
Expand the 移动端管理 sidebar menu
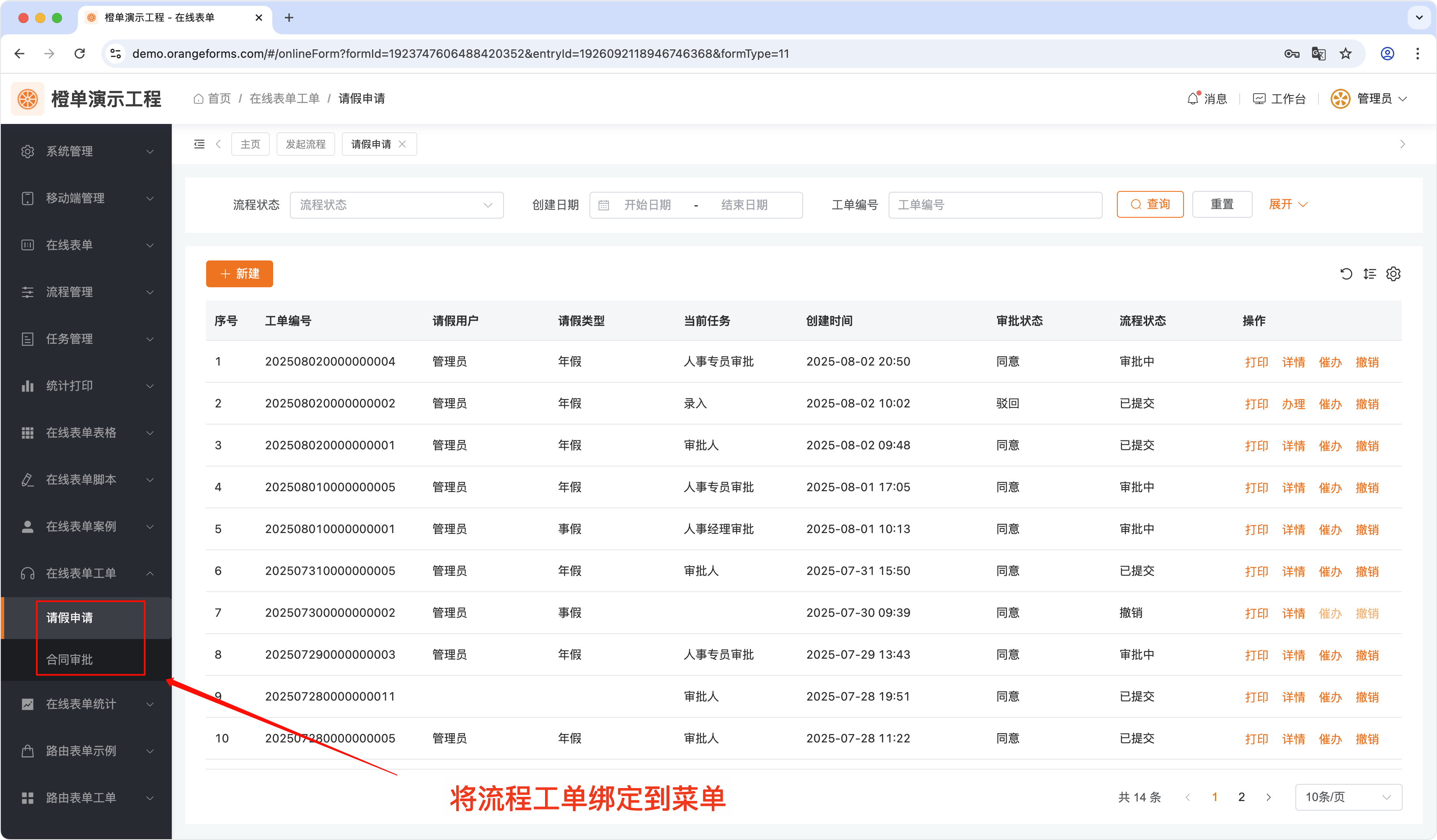click(86, 198)
